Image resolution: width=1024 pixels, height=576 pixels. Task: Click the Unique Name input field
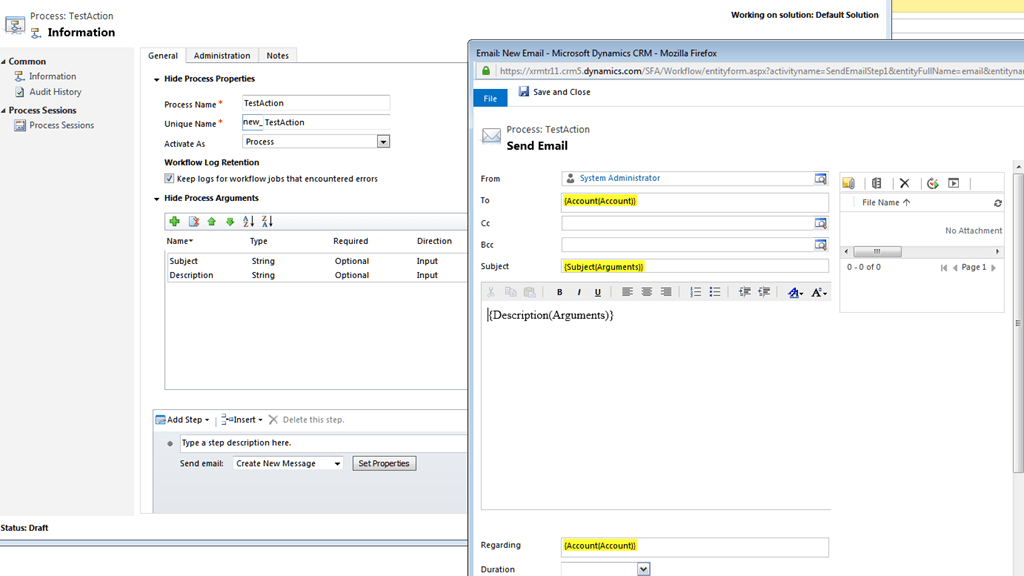pyautogui.click(x=316, y=122)
